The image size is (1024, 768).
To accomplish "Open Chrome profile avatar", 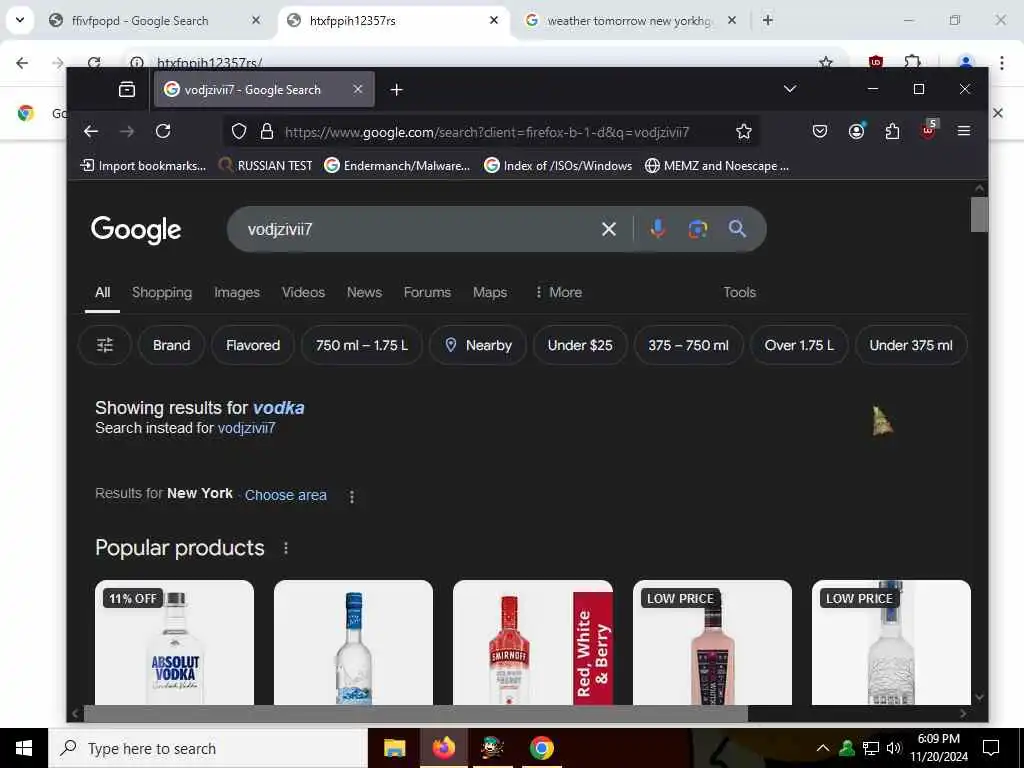I will (x=965, y=63).
